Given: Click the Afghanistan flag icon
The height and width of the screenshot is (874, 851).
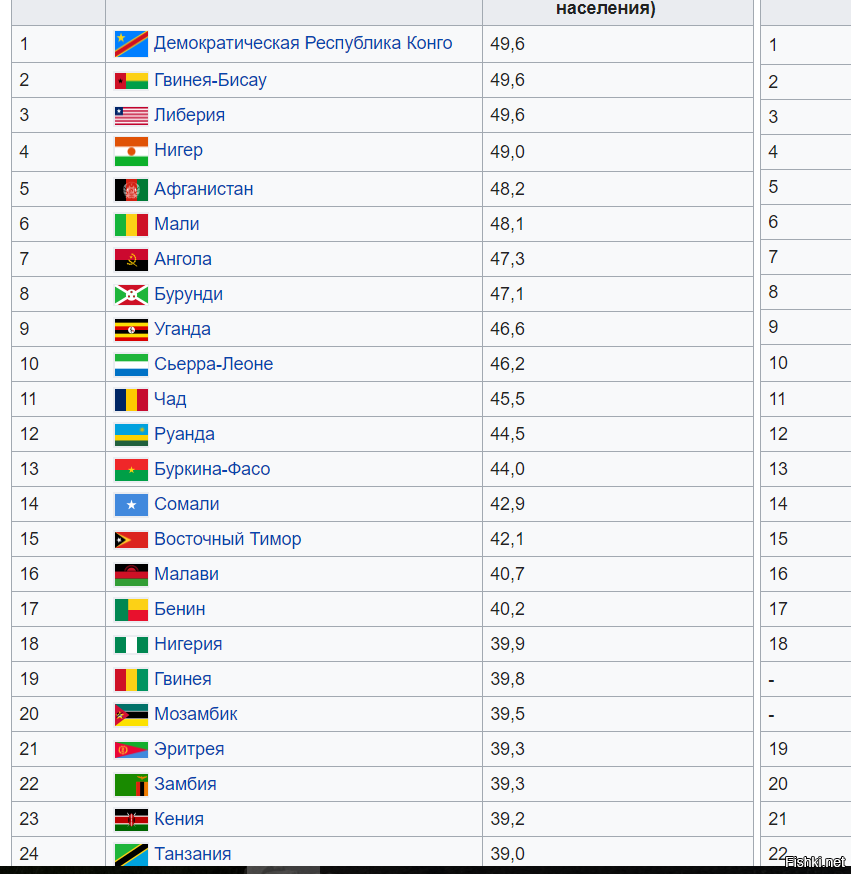Looking at the screenshot, I should pyautogui.click(x=131, y=190).
